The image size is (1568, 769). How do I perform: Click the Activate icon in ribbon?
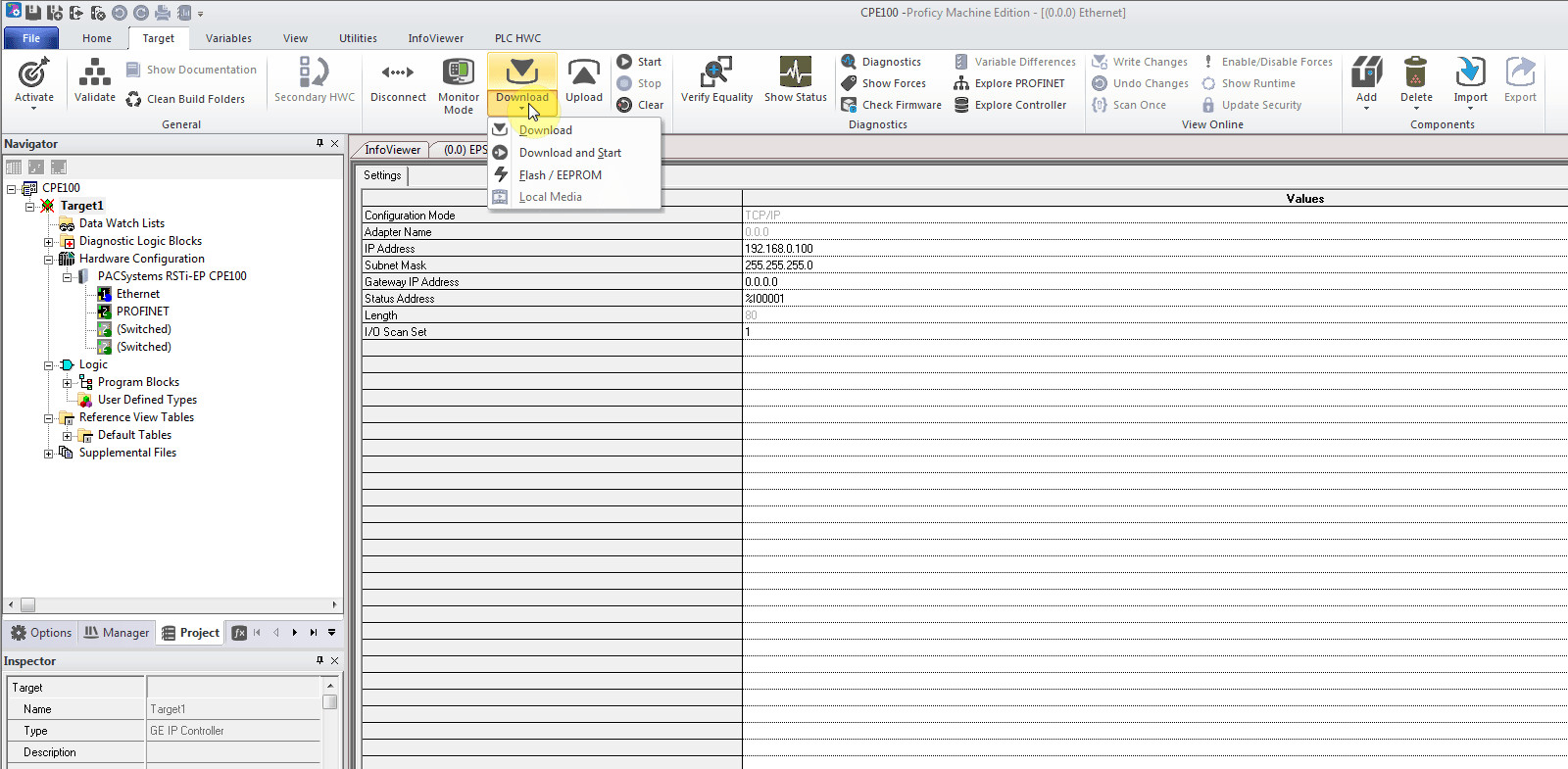tap(34, 80)
